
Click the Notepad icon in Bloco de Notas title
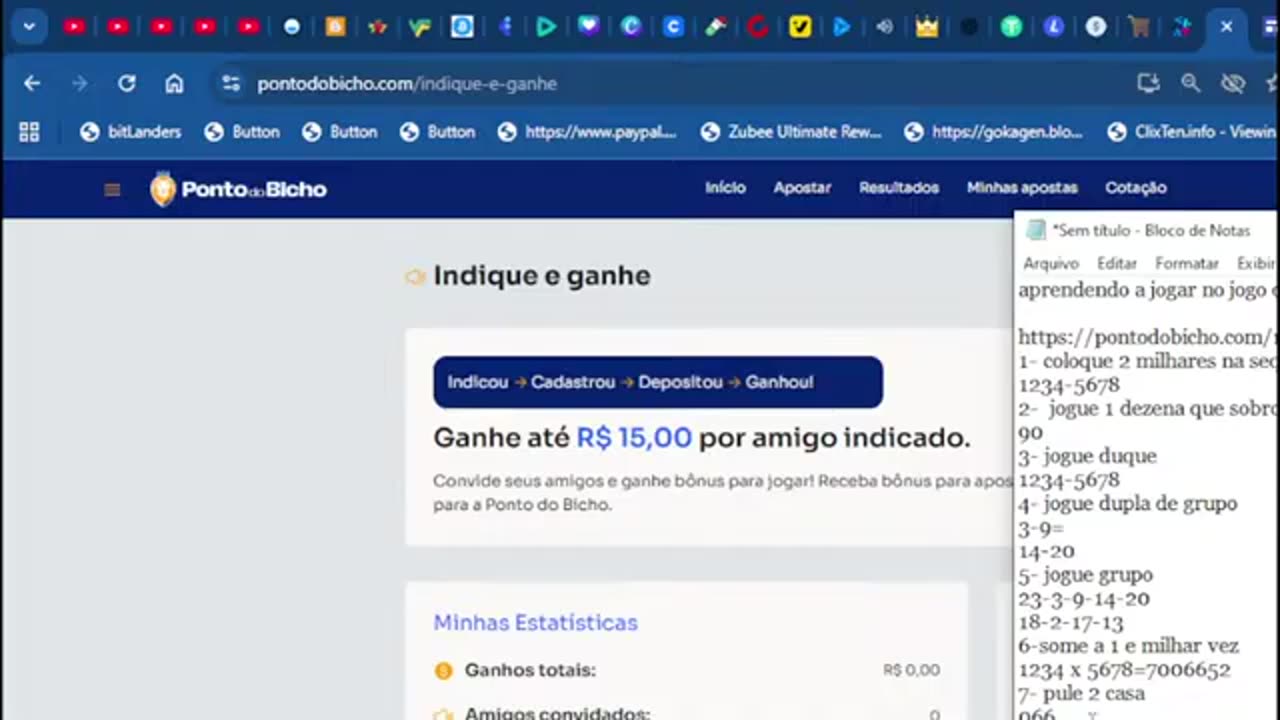pyautogui.click(x=1036, y=230)
